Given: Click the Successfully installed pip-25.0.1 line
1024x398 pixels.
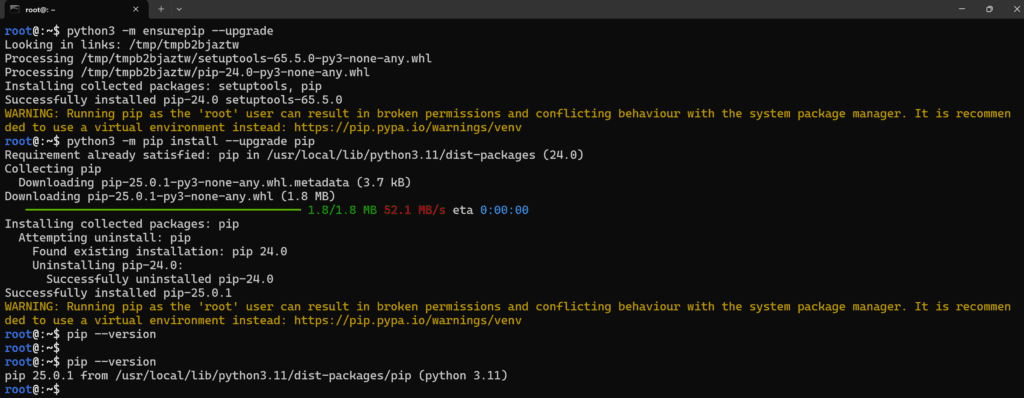Looking at the screenshot, I should [118, 293].
